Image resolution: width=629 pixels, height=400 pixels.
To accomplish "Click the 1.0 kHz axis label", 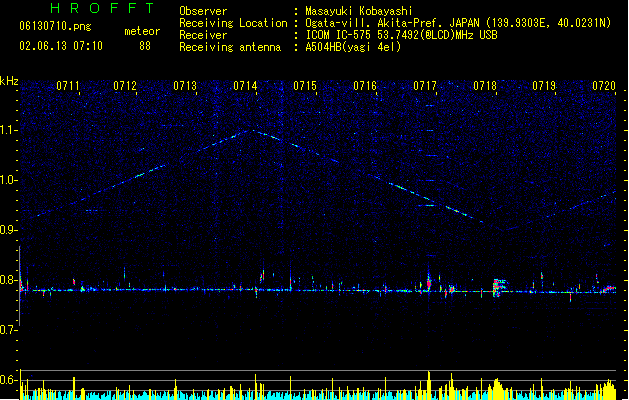I will [x=9, y=180].
